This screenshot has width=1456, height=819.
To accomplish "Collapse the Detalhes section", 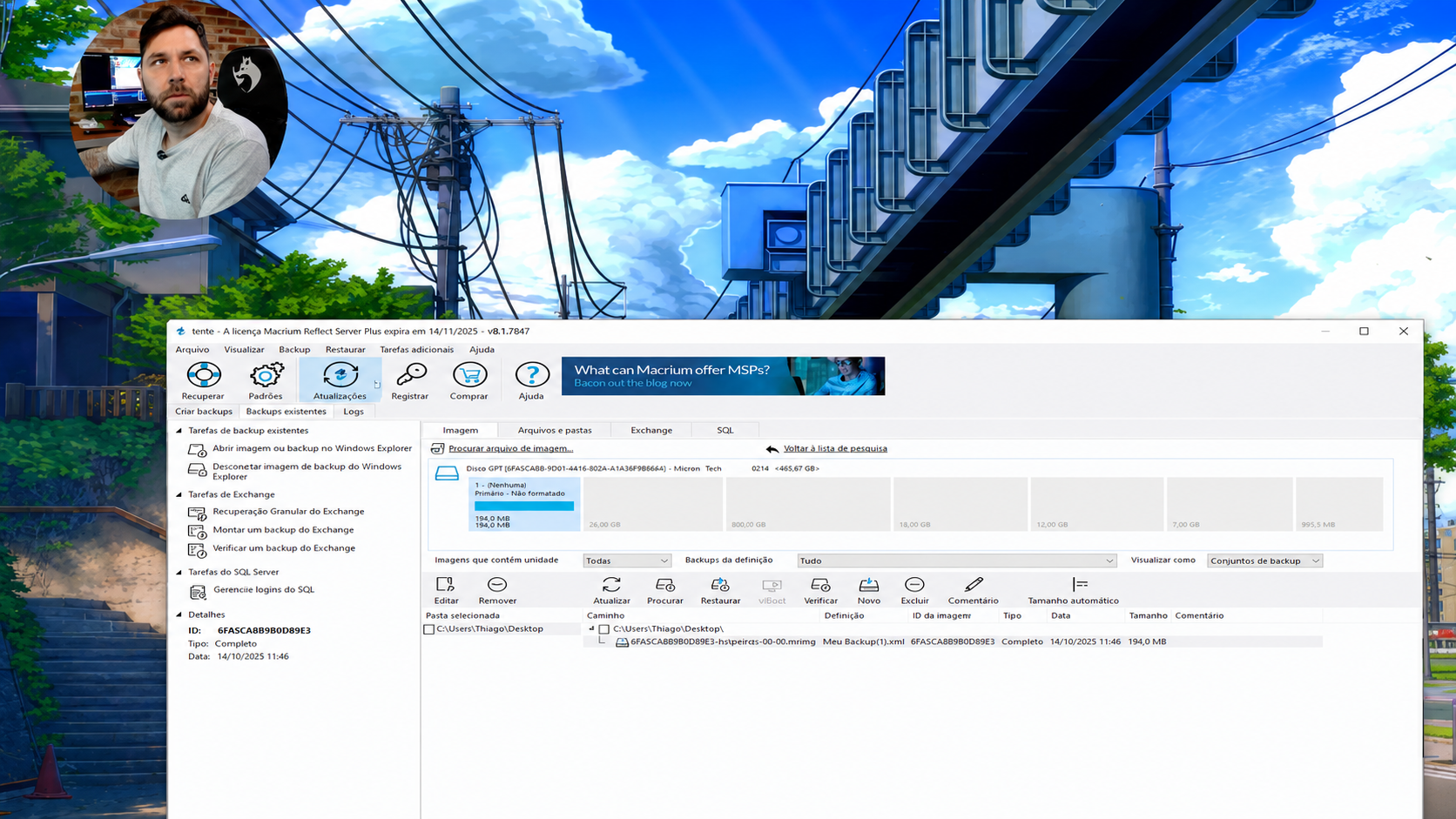I will coord(179,614).
